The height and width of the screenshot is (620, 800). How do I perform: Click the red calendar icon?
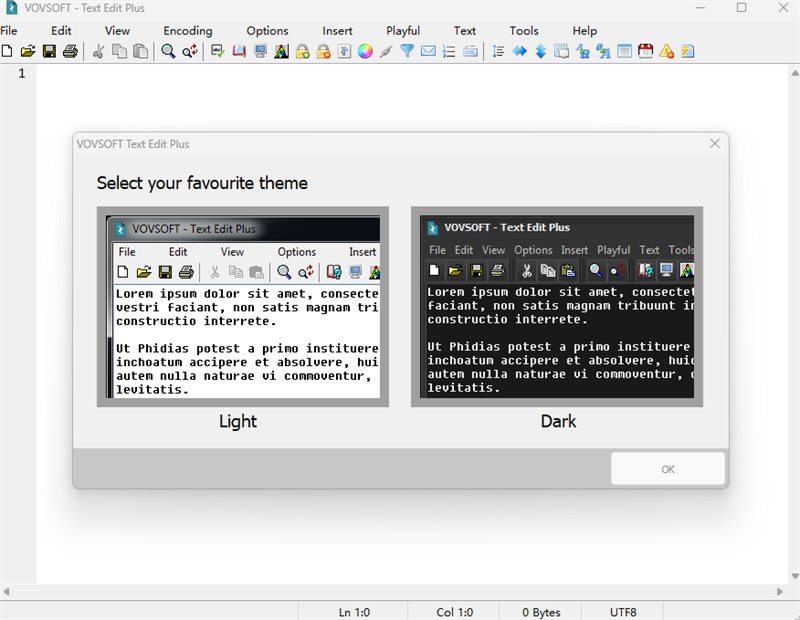point(645,51)
